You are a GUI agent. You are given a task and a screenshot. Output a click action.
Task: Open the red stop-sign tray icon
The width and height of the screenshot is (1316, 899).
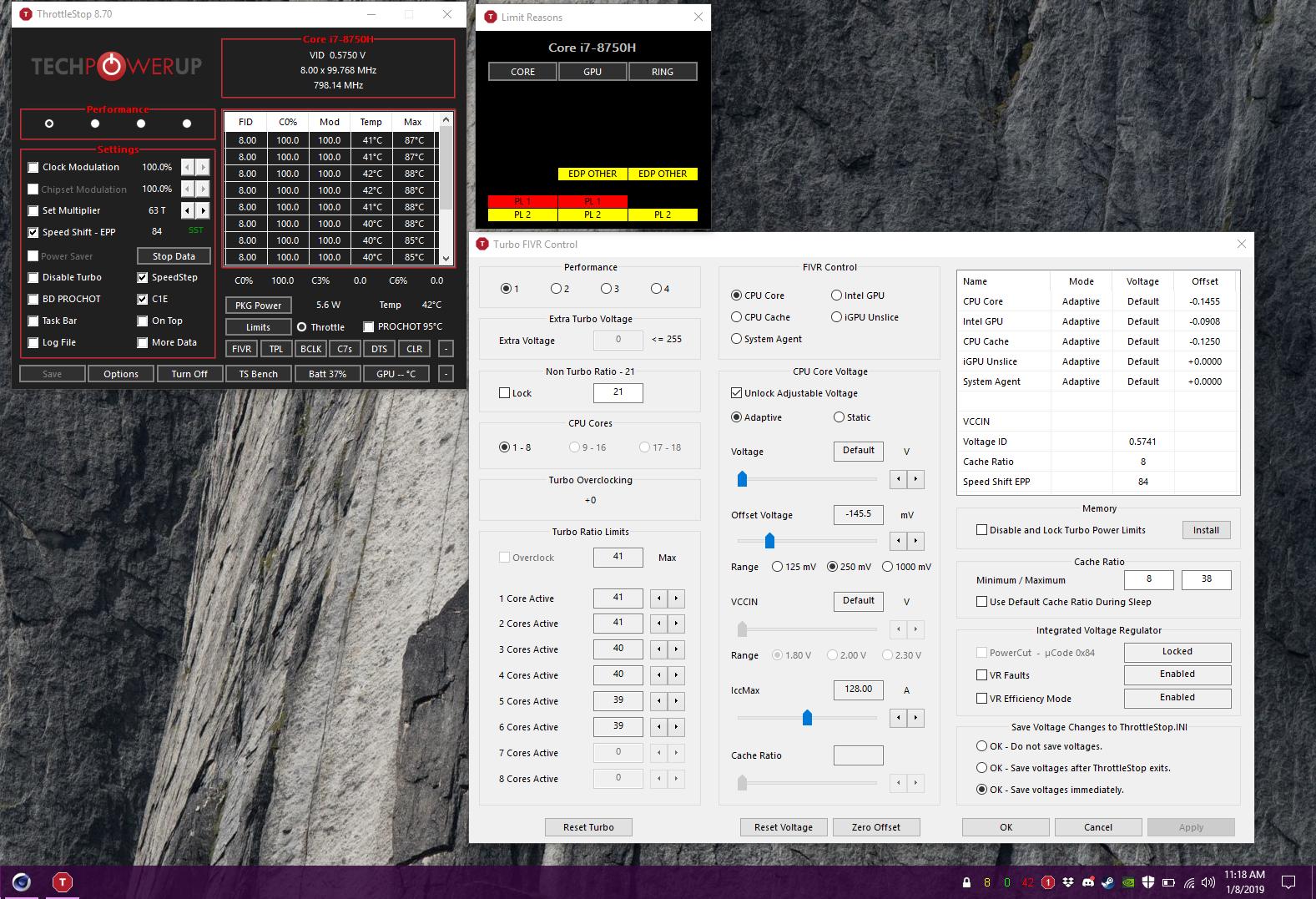click(1048, 882)
